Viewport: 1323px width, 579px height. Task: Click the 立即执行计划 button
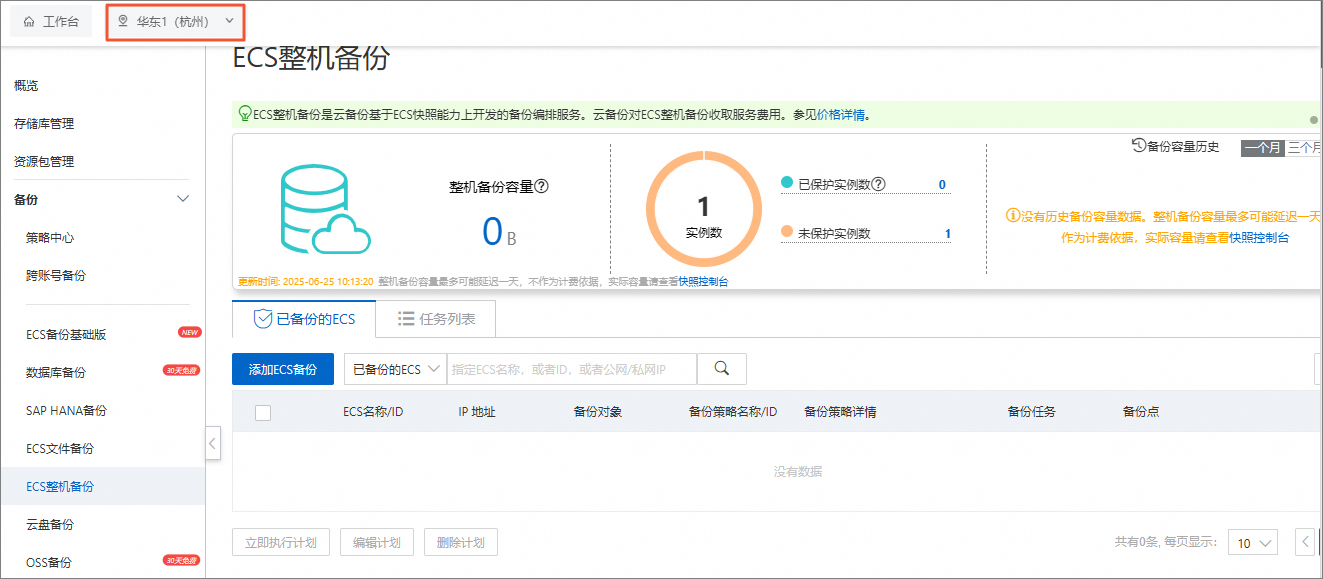[x=281, y=543]
